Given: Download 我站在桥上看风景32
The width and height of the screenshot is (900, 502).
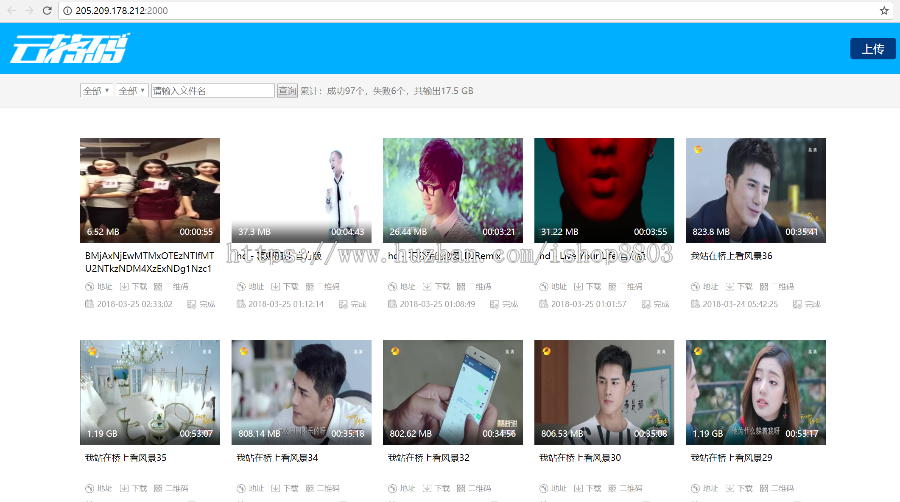Looking at the screenshot, I should pyautogui.click(x=436, y=488).
